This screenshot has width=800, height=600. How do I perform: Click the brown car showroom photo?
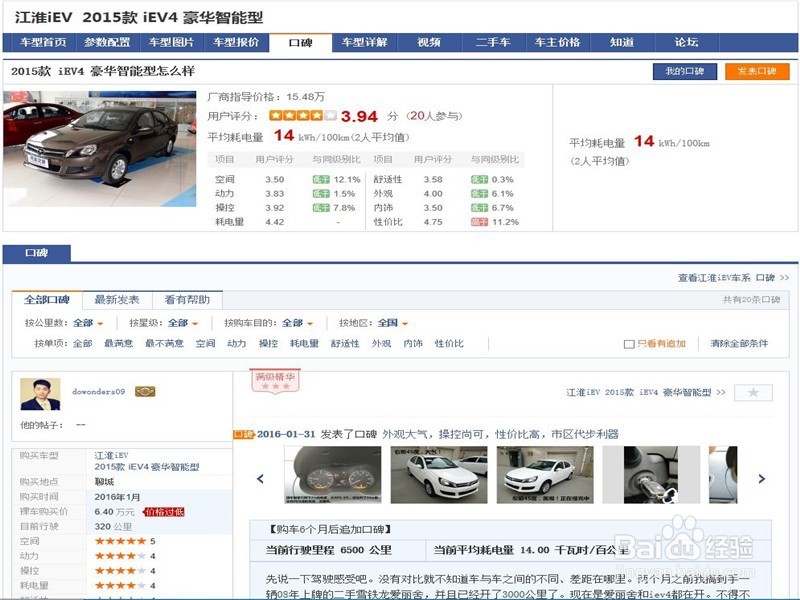click(x=99, y=148)
